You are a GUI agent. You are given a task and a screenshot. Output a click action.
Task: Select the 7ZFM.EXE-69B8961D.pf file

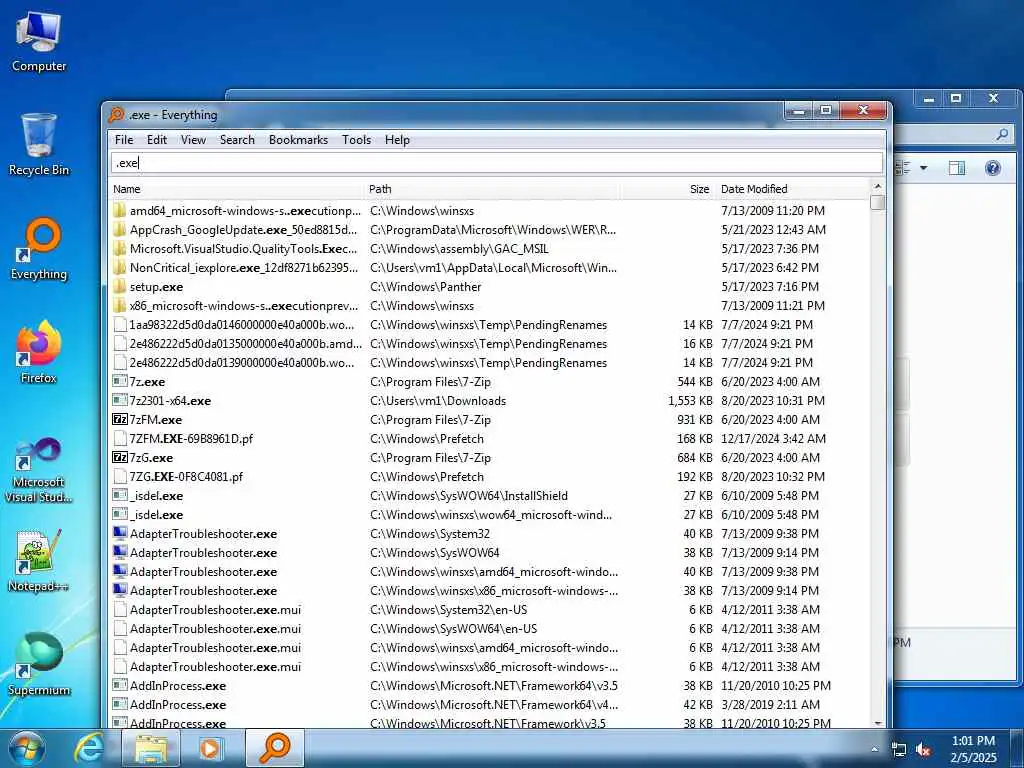(x=490, y=438)
